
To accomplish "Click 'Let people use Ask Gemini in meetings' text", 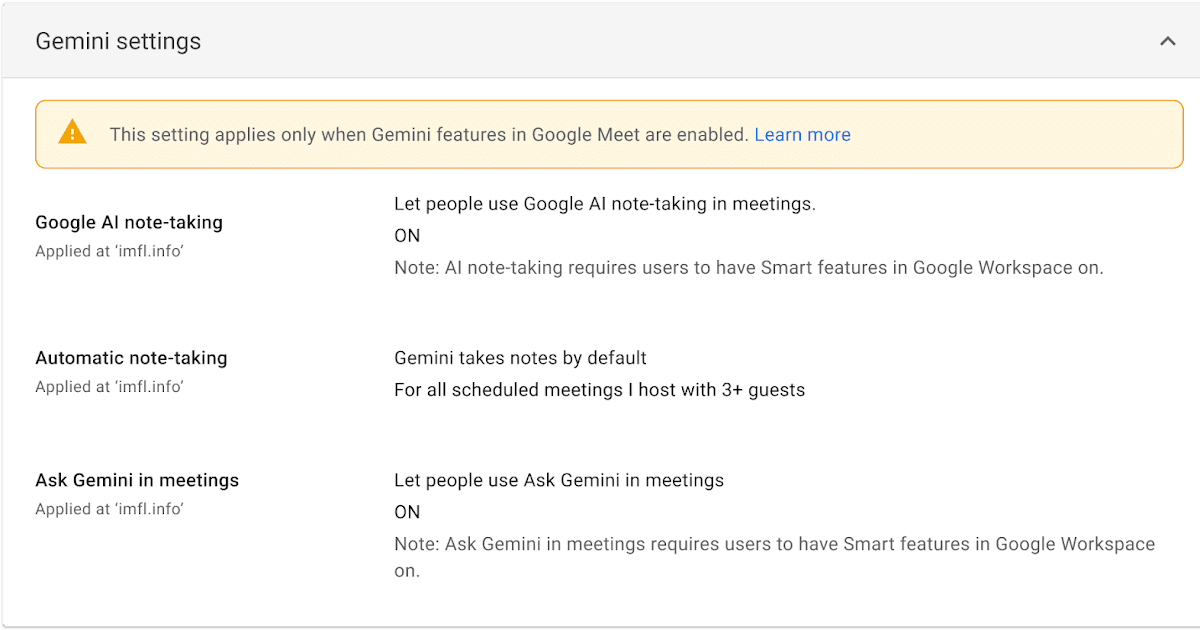I will (558, 480).
